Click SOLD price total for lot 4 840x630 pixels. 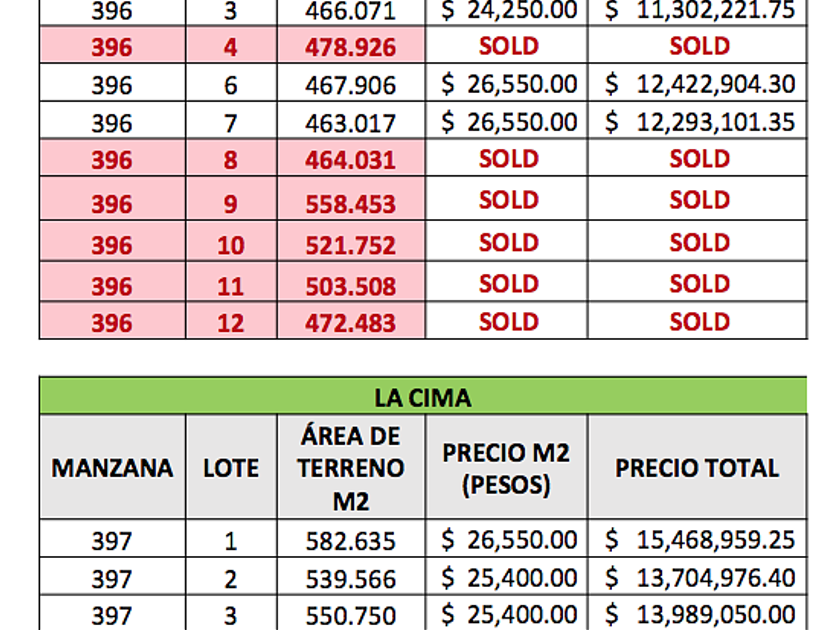click(699, 46)
